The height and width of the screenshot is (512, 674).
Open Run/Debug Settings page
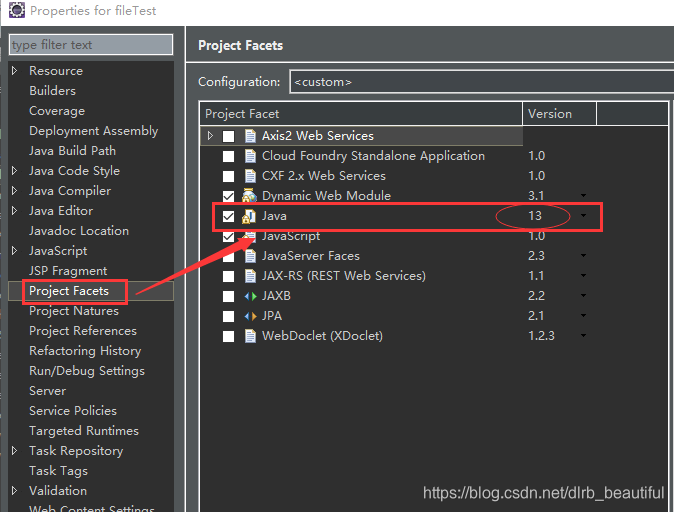tap(87, 371)
